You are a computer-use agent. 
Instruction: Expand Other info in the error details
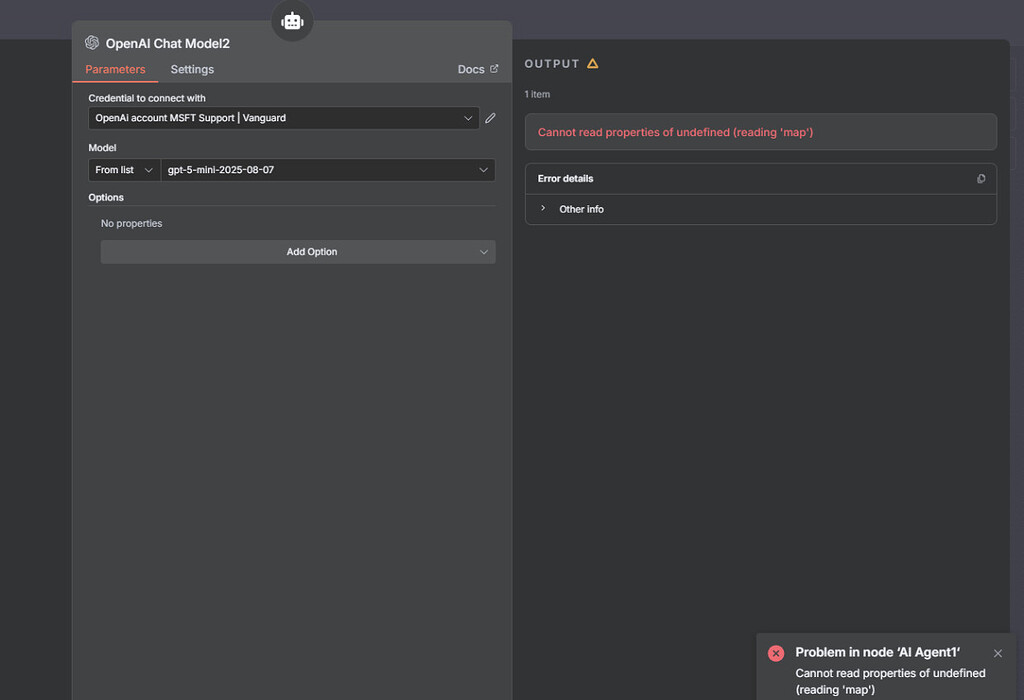click(x=544, y=209)
